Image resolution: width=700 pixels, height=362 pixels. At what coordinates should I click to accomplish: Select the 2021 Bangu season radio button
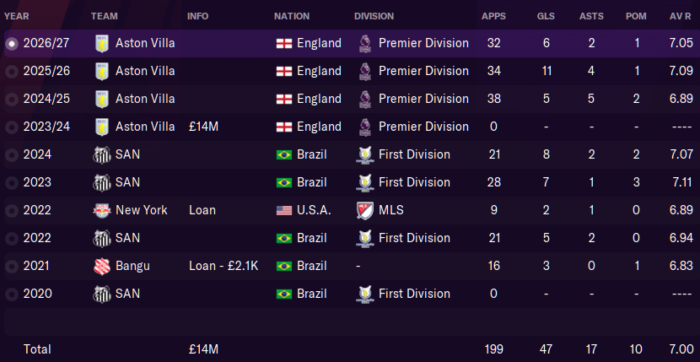12,266
